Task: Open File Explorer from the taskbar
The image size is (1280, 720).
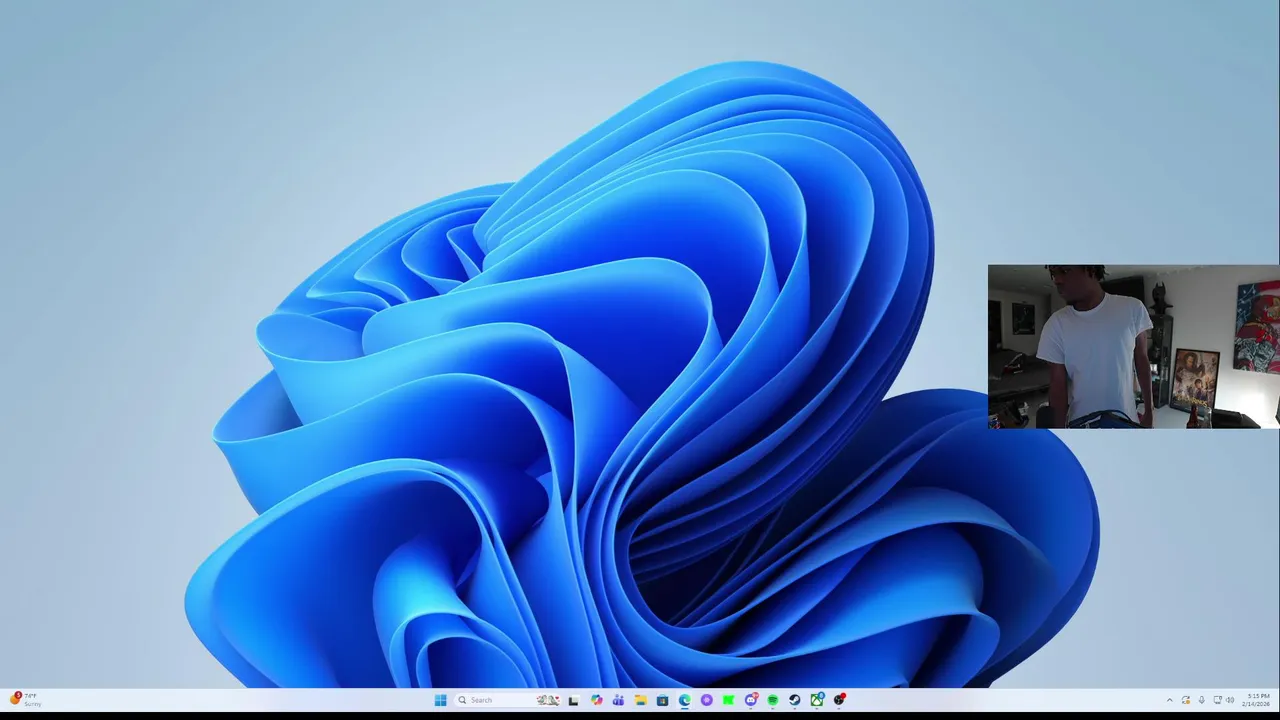Action: tap(641, 700)
